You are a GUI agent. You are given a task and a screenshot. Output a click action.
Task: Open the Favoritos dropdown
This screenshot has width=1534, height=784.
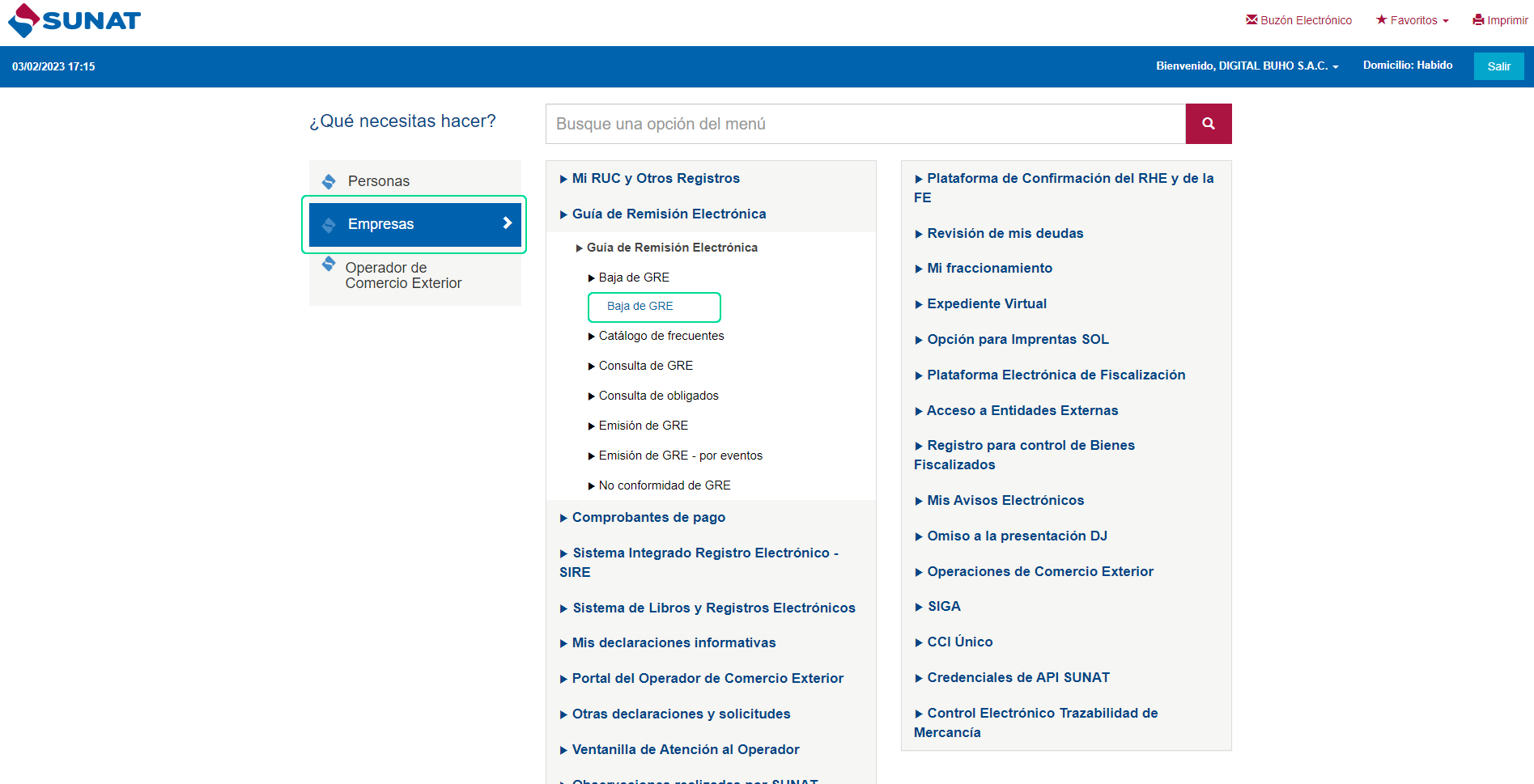tap(1413, 20)
